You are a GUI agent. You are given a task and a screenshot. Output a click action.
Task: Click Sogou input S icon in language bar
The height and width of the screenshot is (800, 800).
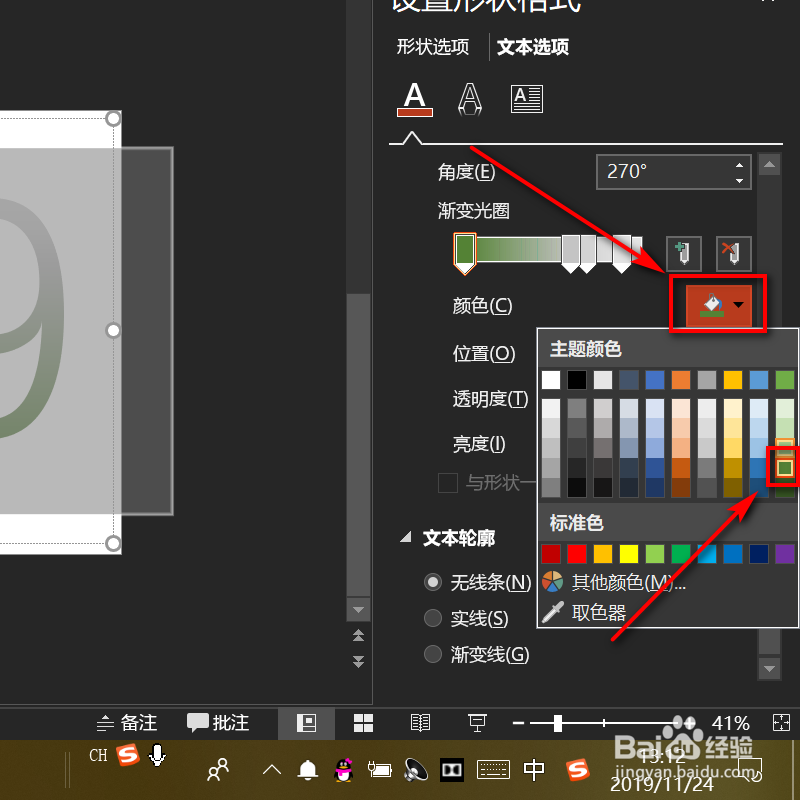128,755
